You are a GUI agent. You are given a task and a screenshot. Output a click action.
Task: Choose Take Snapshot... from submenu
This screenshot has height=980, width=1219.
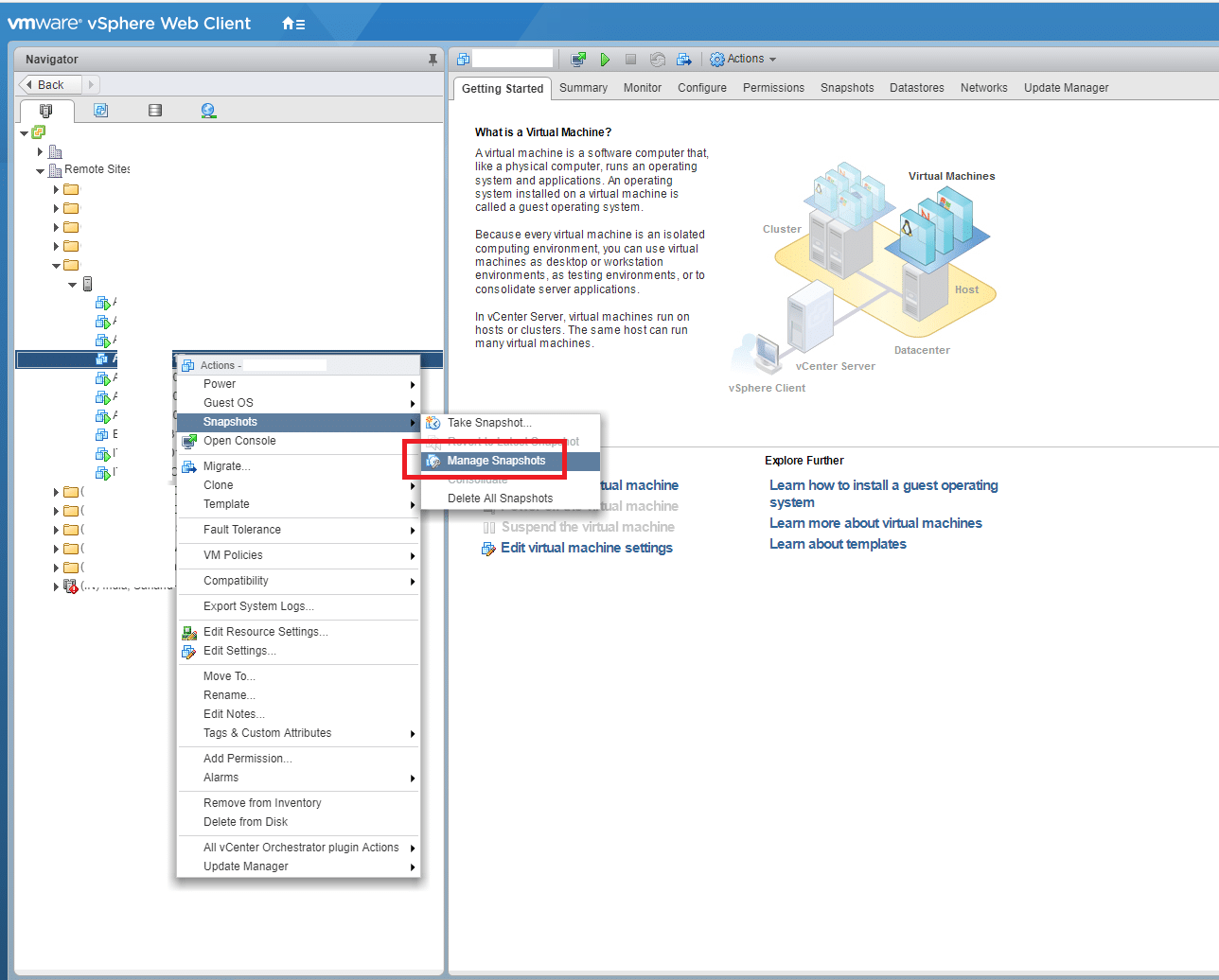[511, 423]
